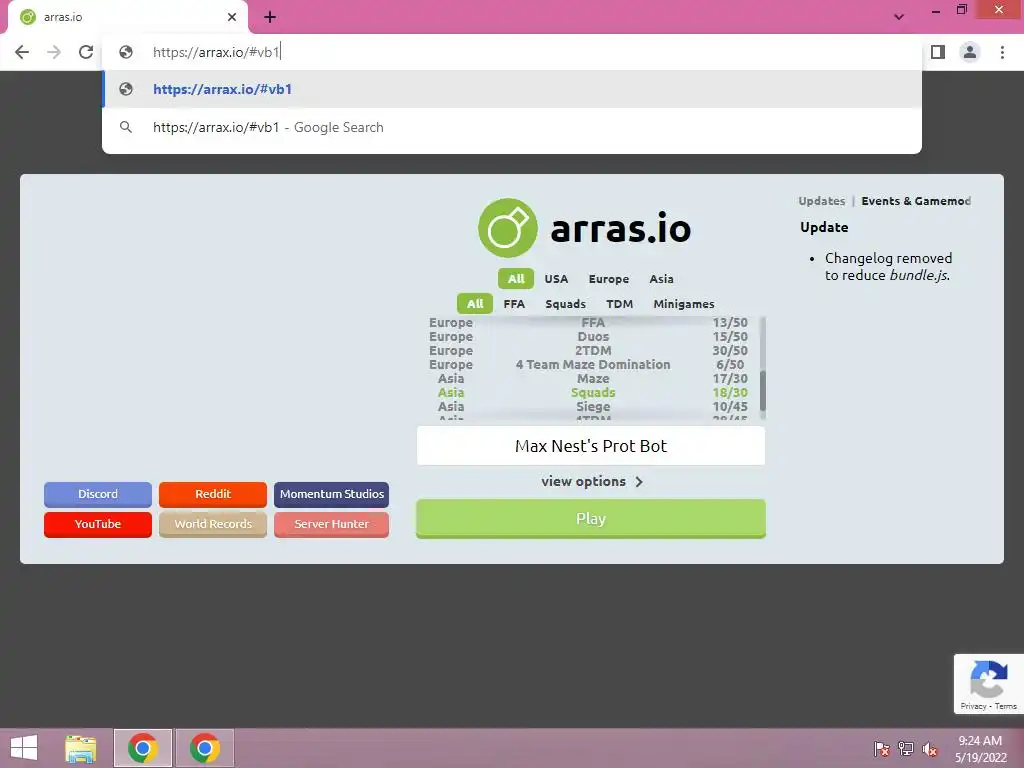Image resolution: width=1024 pixels, height=768 pixels.
Task: Select Asia Maze 17/30 server
Action: 588,379
